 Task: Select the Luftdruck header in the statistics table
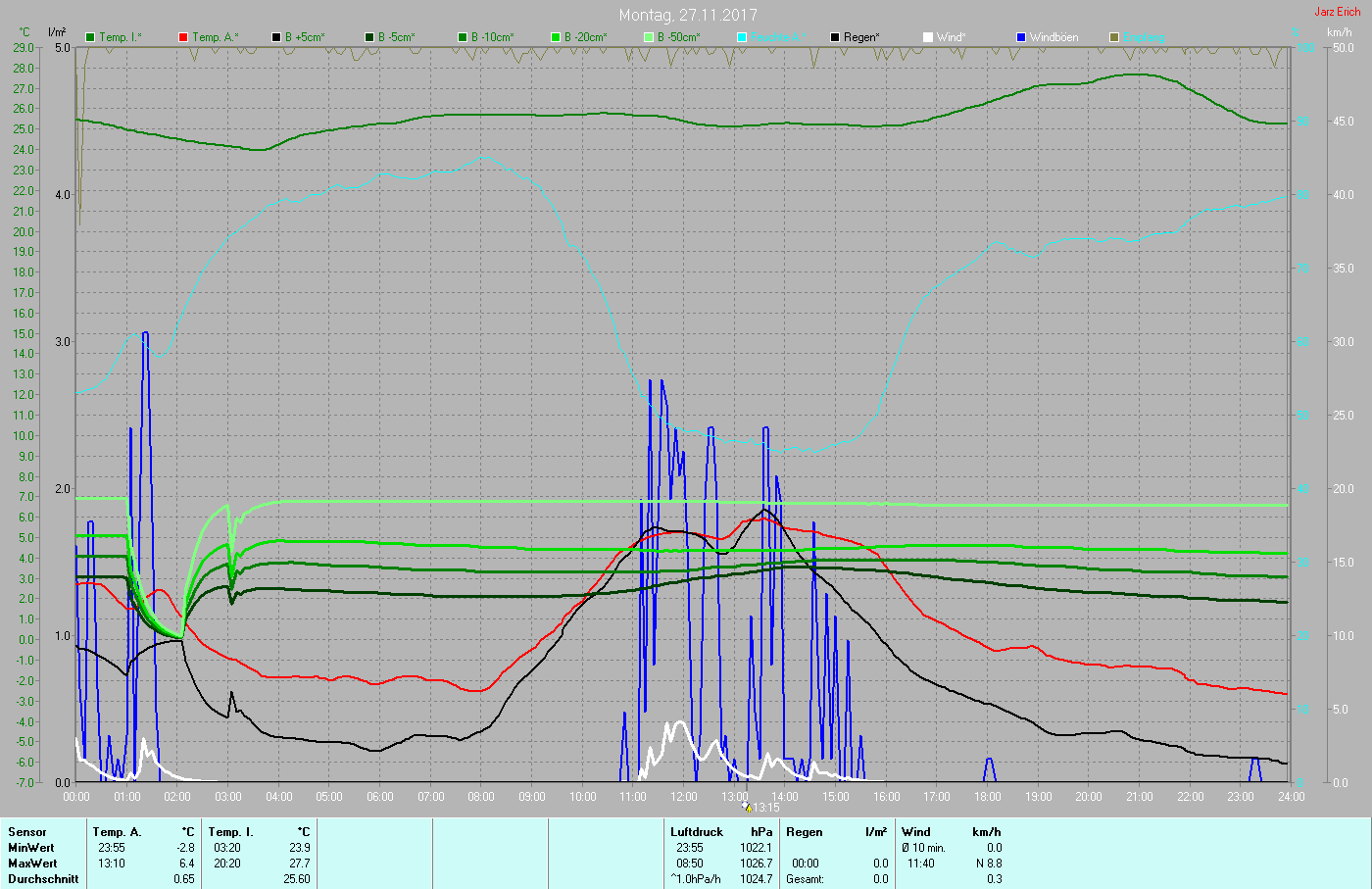pos(697,832)
